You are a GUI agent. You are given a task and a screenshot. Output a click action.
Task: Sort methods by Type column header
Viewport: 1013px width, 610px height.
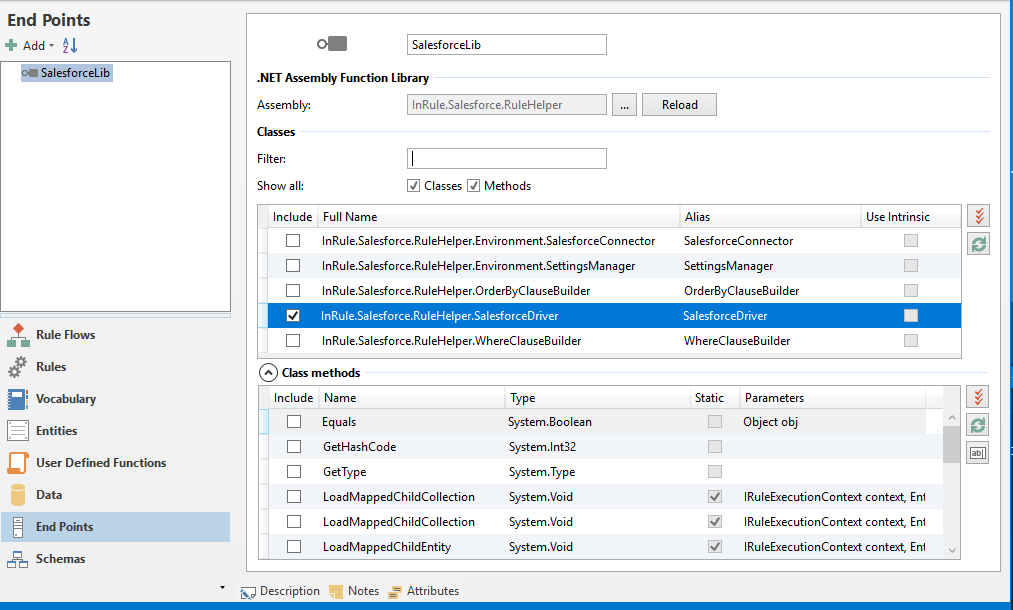click(x=597, y=398)
